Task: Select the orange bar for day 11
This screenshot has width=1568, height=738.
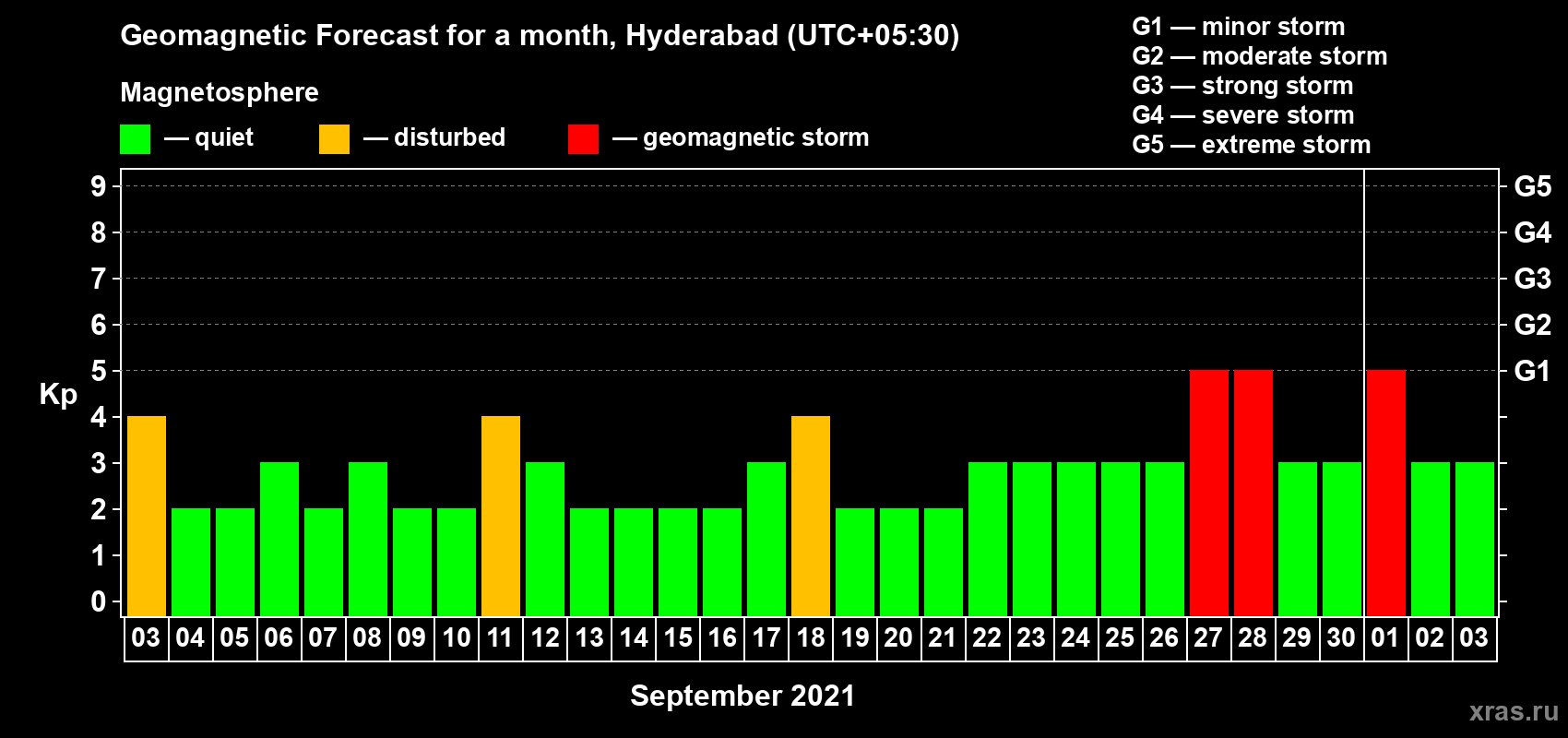Action: [x=501, y=517]
